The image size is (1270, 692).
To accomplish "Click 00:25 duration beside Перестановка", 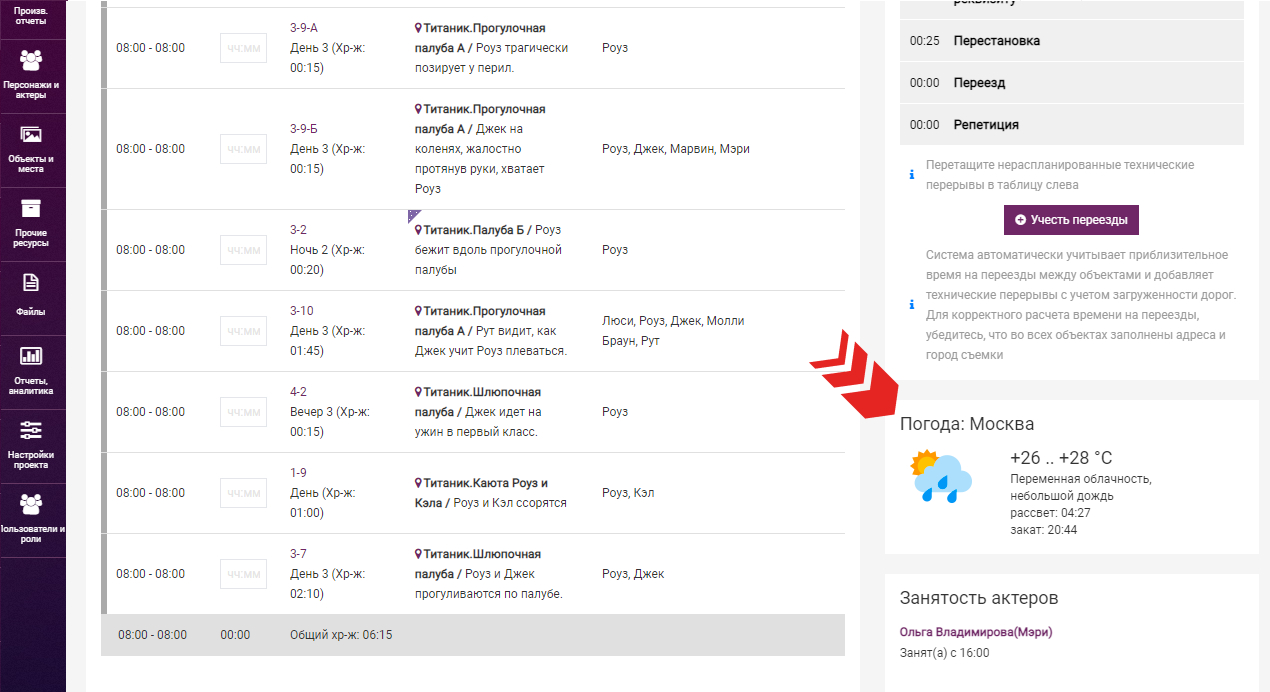I will 924,41.
